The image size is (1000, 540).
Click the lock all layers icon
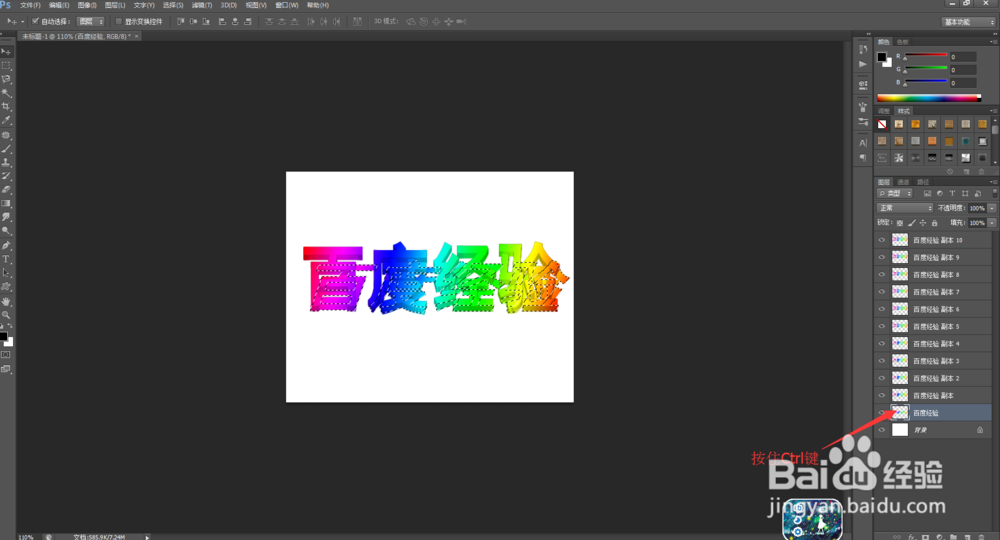[x=934, y=223]
